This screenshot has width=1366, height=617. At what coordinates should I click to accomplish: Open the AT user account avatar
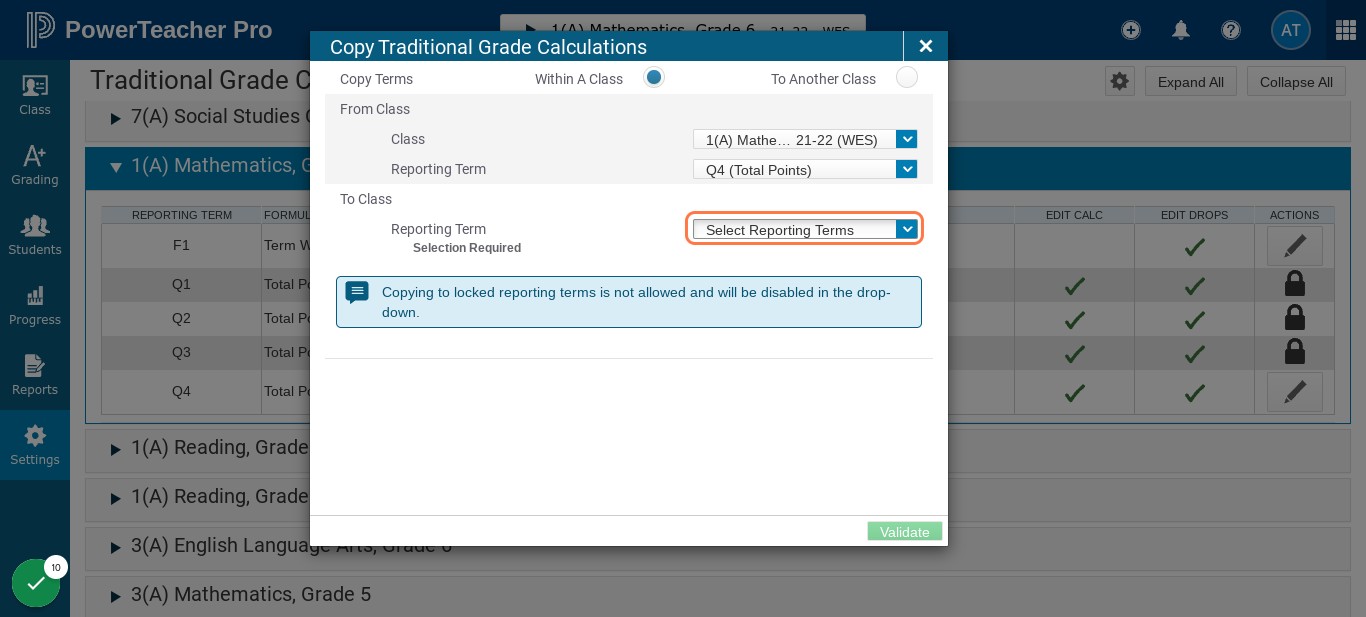pyautogui.click(x=1290, y=30)
